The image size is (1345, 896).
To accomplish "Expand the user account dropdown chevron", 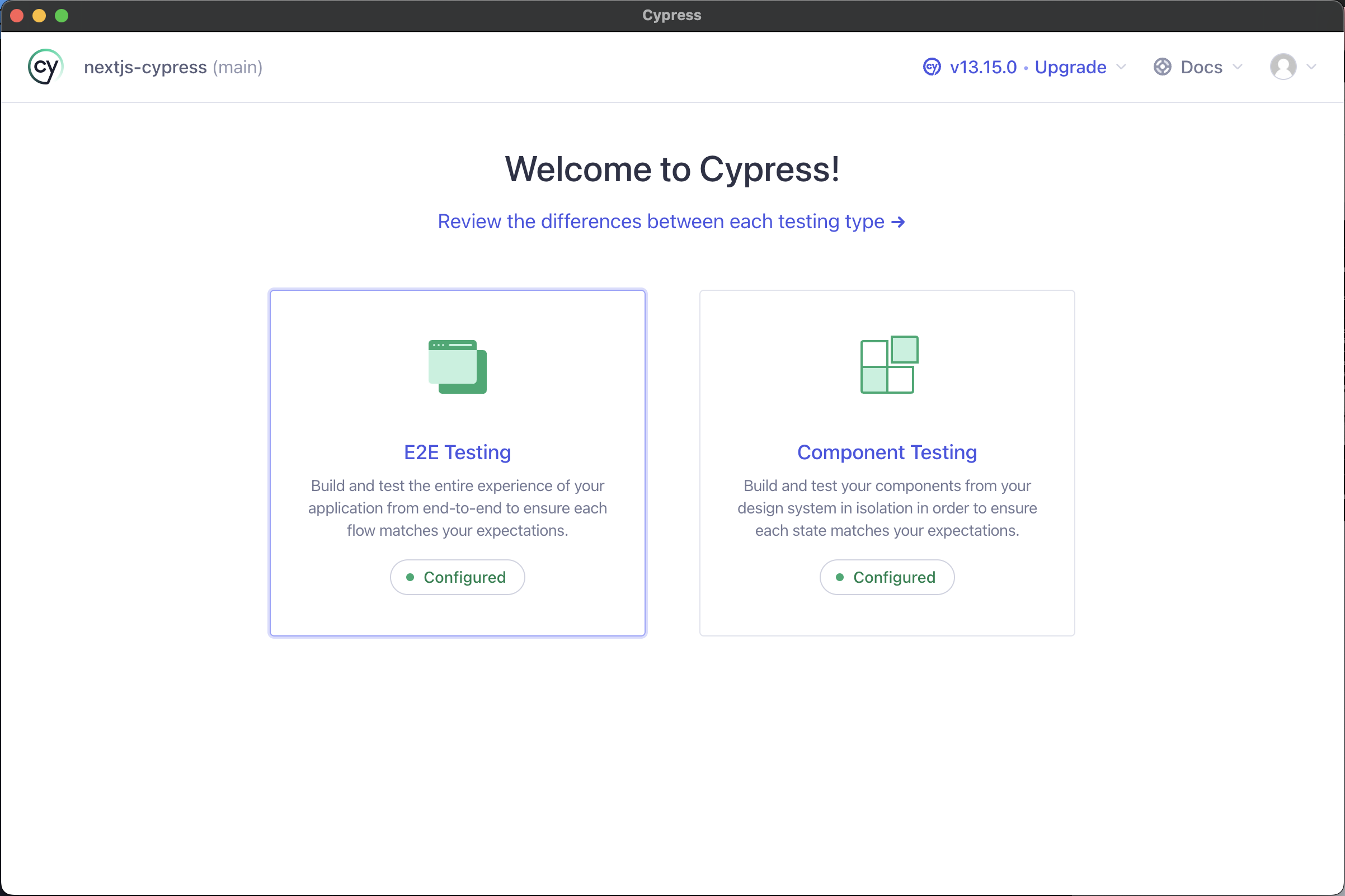I will point(1311,67).
